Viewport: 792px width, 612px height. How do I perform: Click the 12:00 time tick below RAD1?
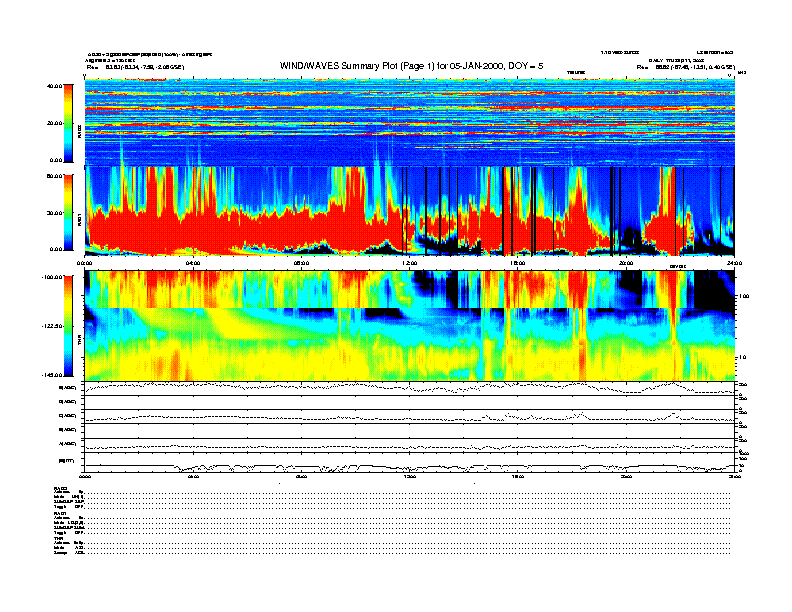pos(409,263)
